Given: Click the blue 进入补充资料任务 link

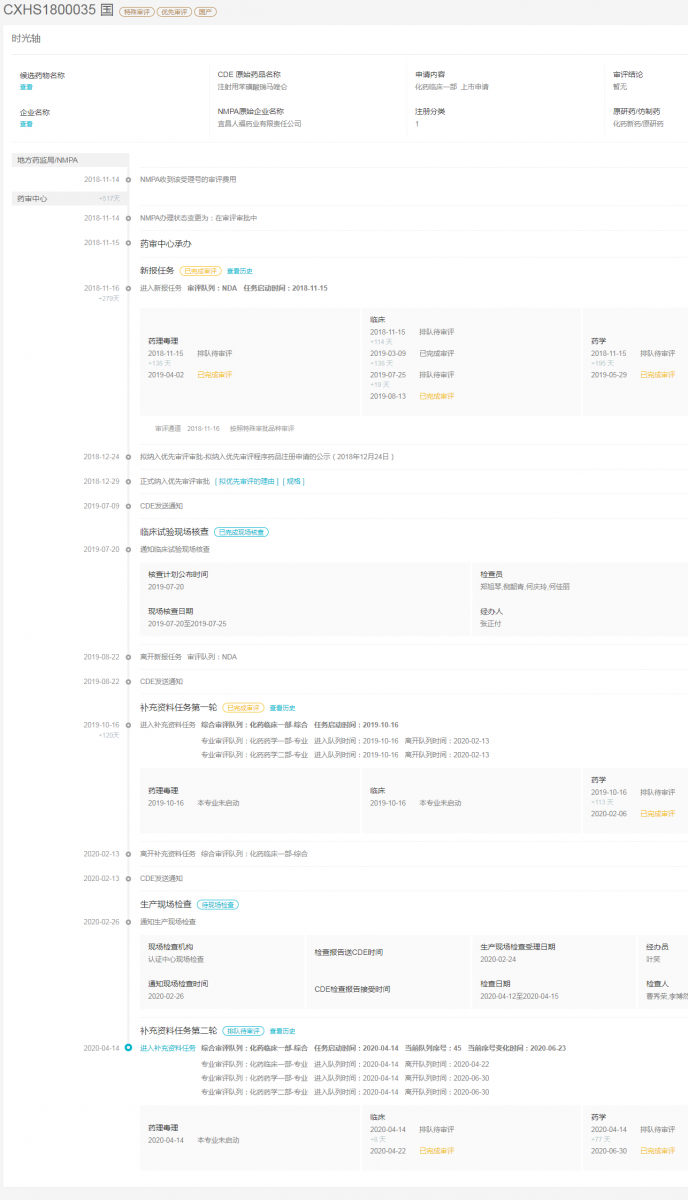Looking at the screenshot, I should coord(168,1048).
